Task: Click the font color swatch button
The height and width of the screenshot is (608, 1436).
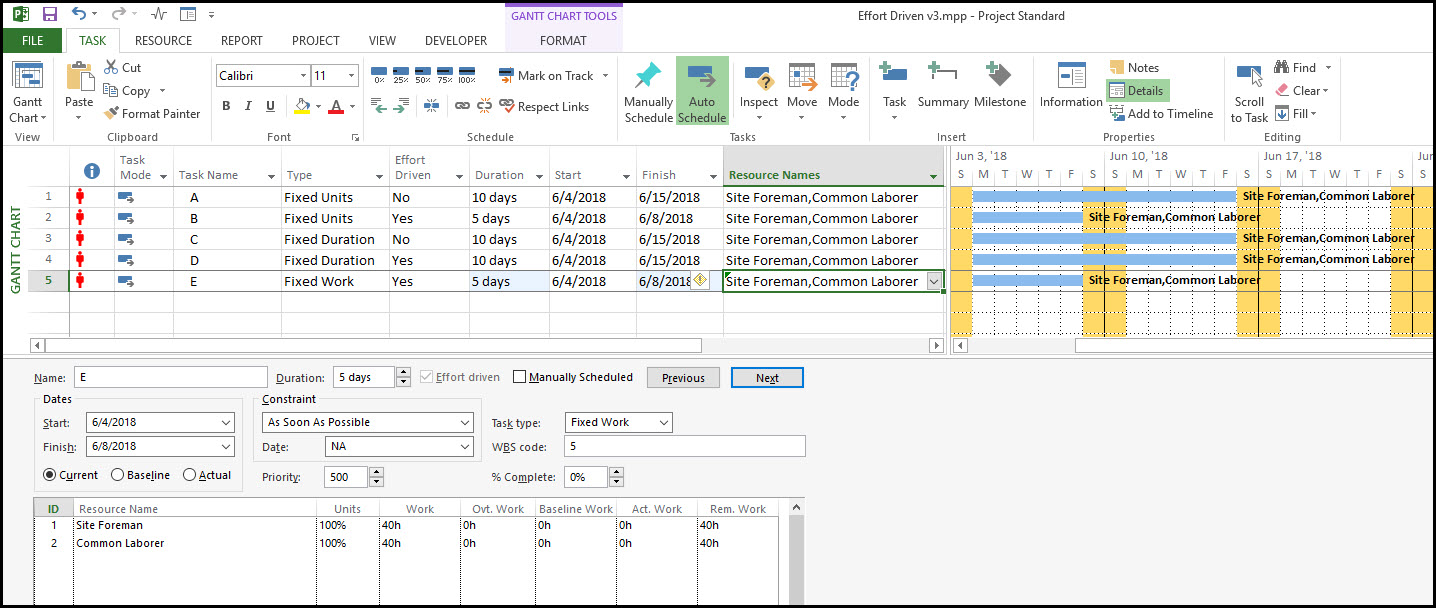Action: [x=336, y=106]
